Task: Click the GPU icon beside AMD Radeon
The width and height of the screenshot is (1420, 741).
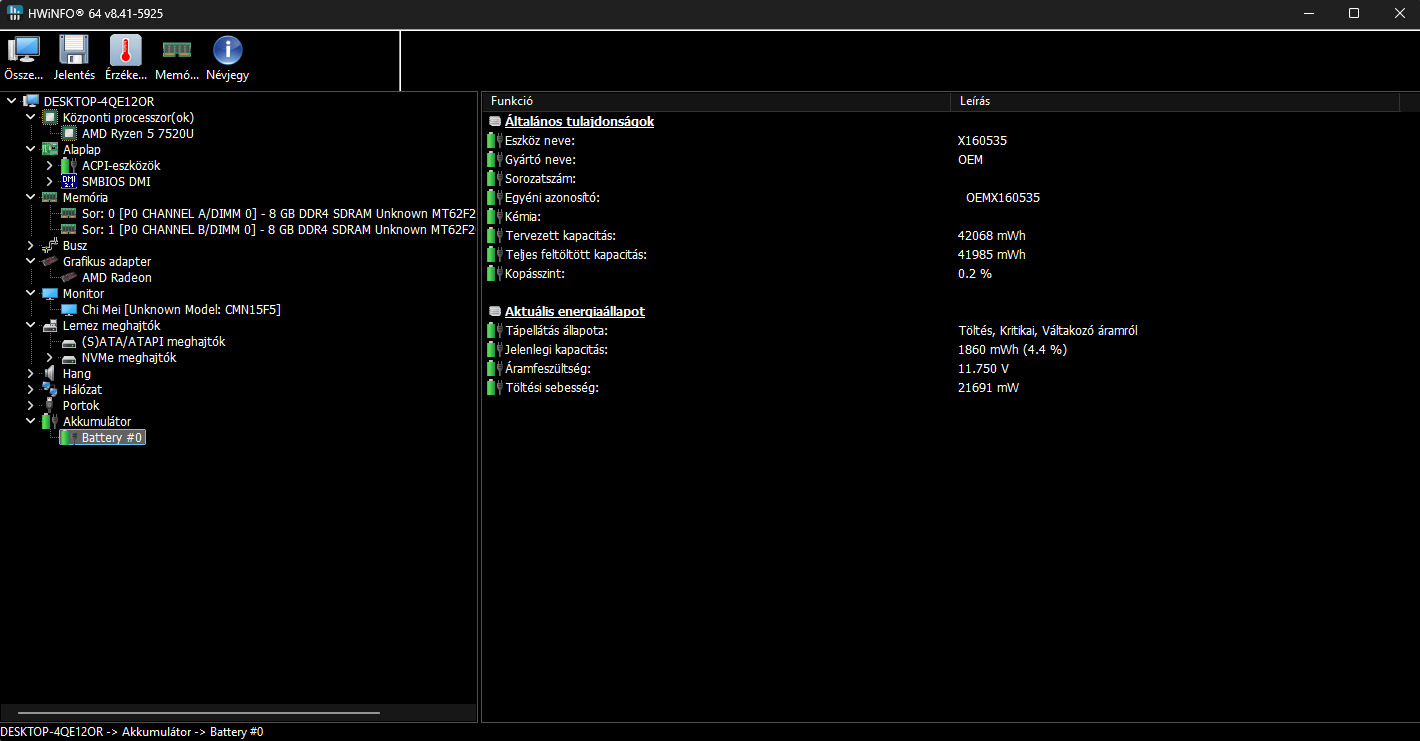Action: [x=69, y=277]
